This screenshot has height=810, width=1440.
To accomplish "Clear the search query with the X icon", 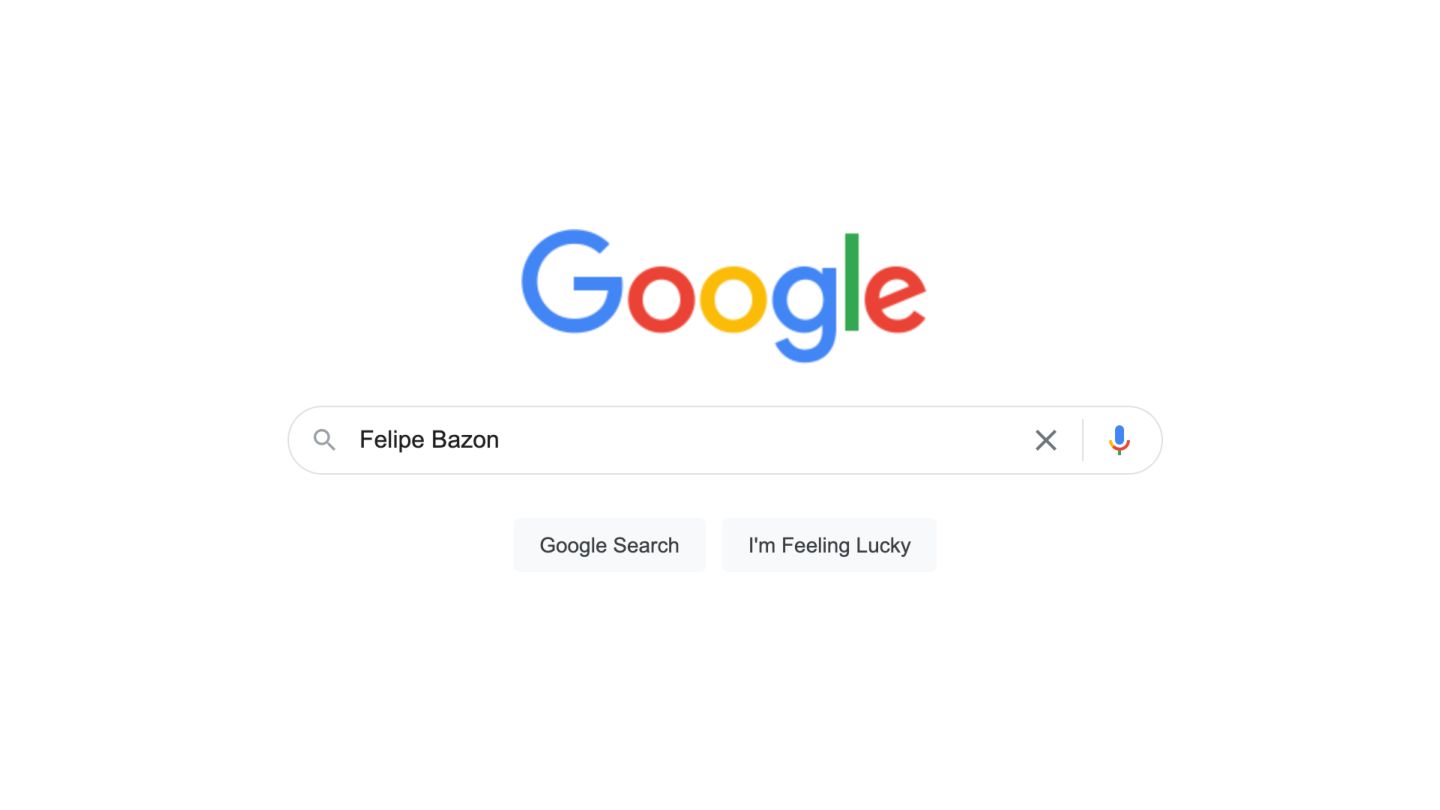I will point(1046,440).
